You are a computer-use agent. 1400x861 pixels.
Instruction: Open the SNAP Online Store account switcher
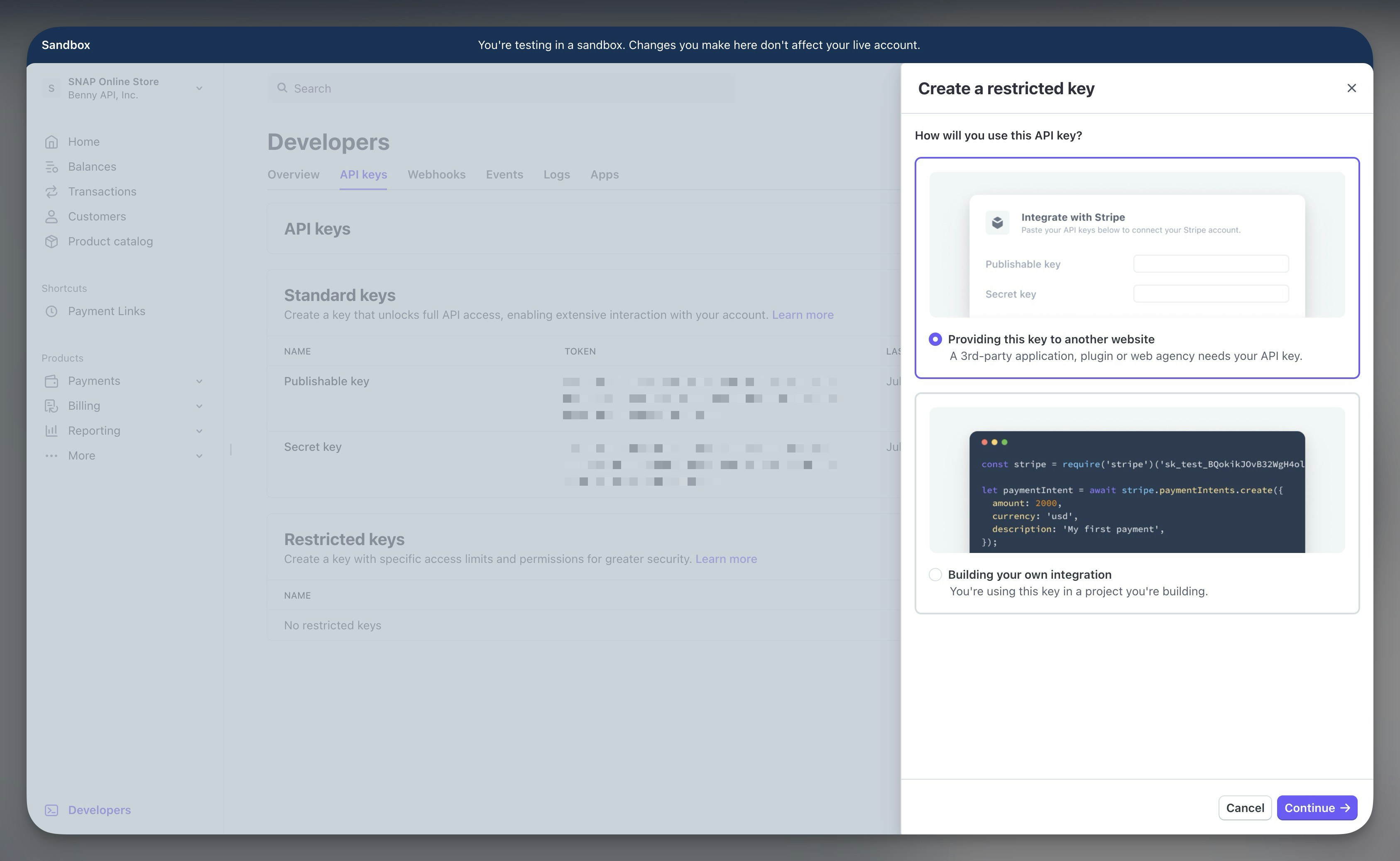click(x=122, y=88)
